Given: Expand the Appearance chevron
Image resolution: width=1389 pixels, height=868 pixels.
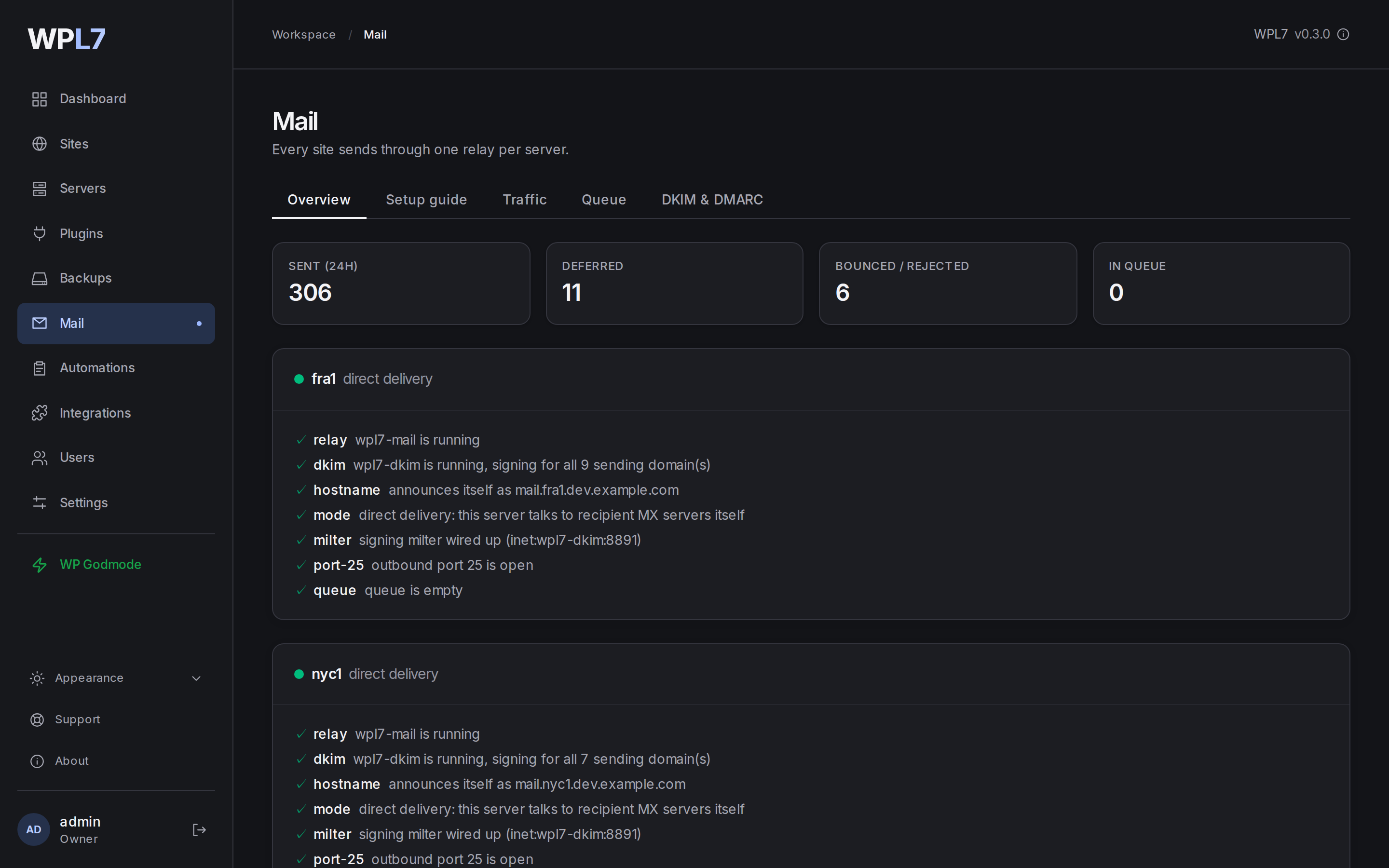Looking at the screenshot, I should [196, 678].
